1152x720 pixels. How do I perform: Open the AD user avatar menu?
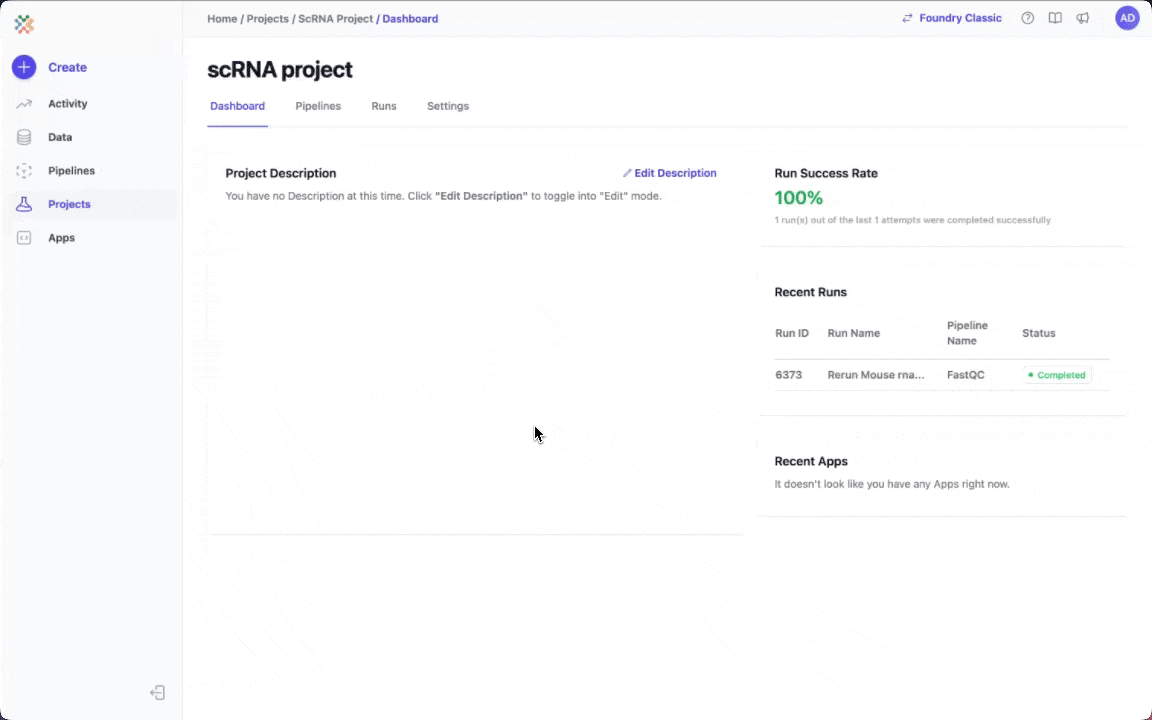(x=1127, y=17)
